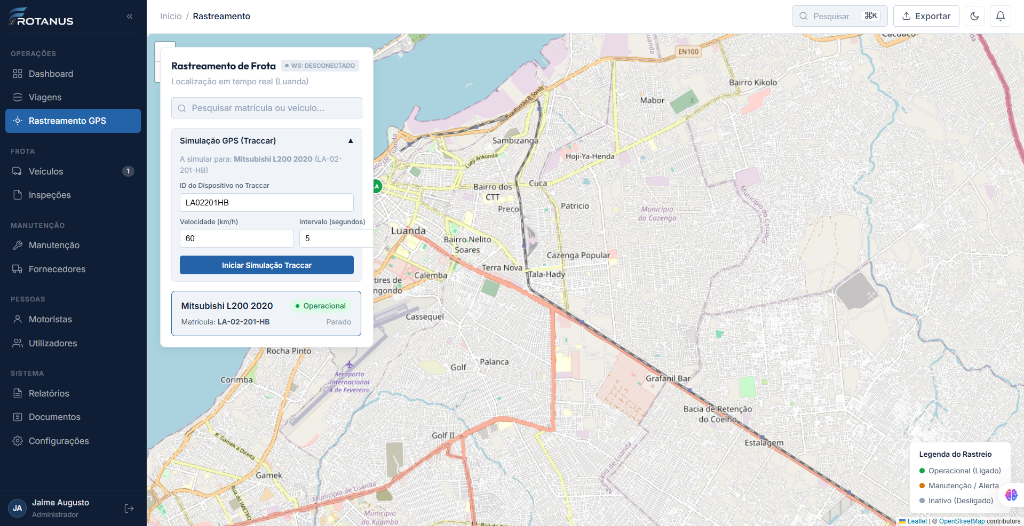Click the Rastreamento breadcrumb
Screen dimensions: 1024x526
coord(221,16)
